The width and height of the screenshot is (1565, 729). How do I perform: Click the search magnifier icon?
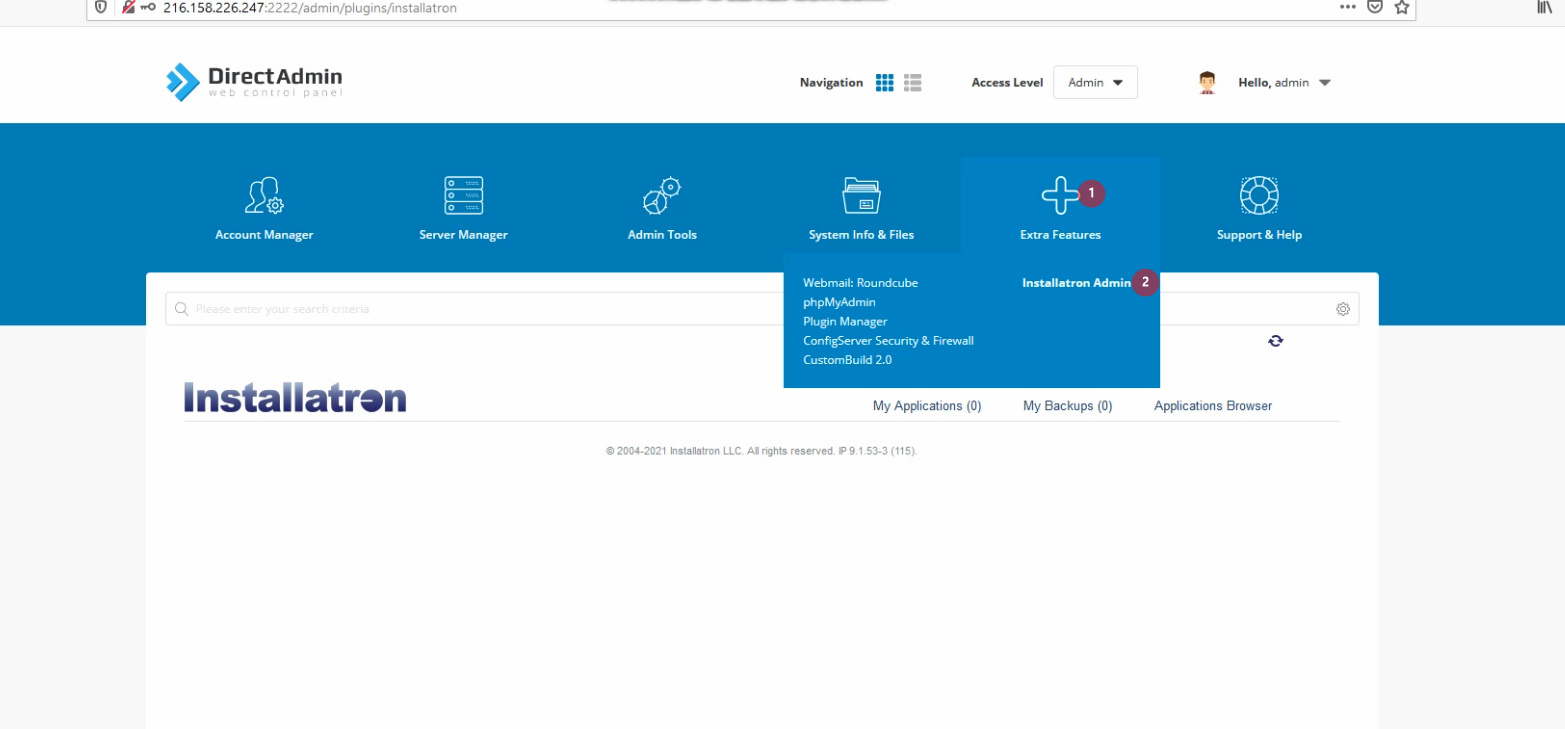click(181, 309)
